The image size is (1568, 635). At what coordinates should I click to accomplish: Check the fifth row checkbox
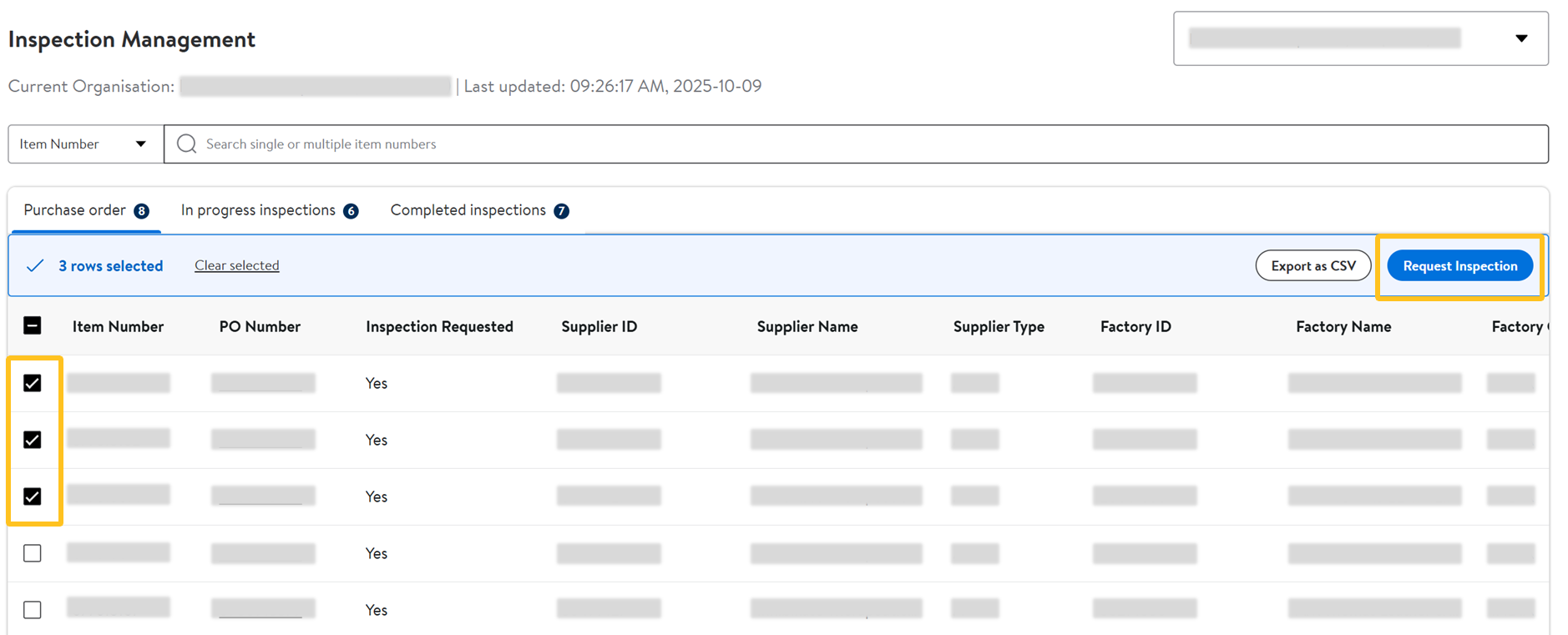33,610
